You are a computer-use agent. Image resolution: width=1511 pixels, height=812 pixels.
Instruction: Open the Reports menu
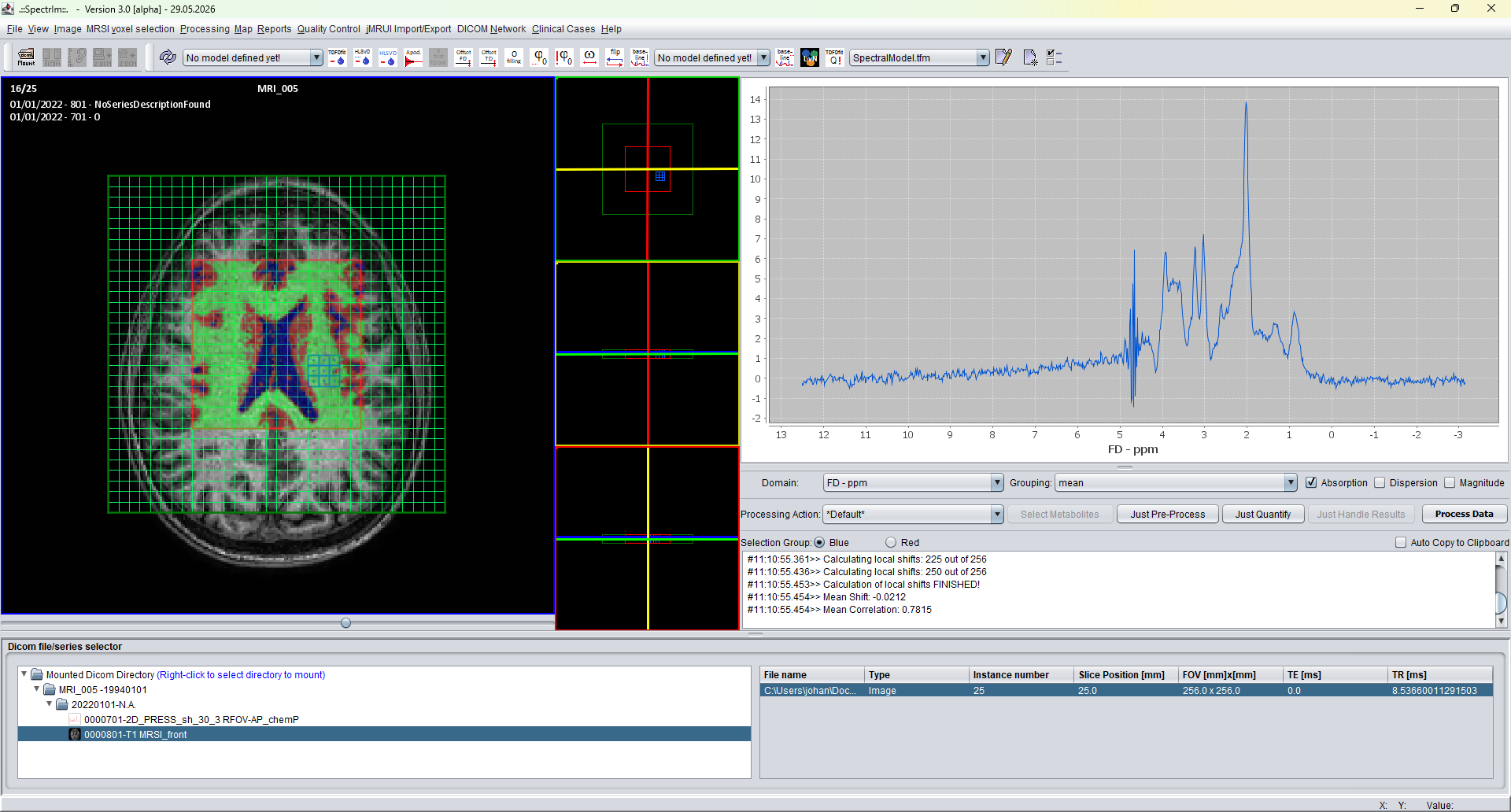[x=274, y=29]
